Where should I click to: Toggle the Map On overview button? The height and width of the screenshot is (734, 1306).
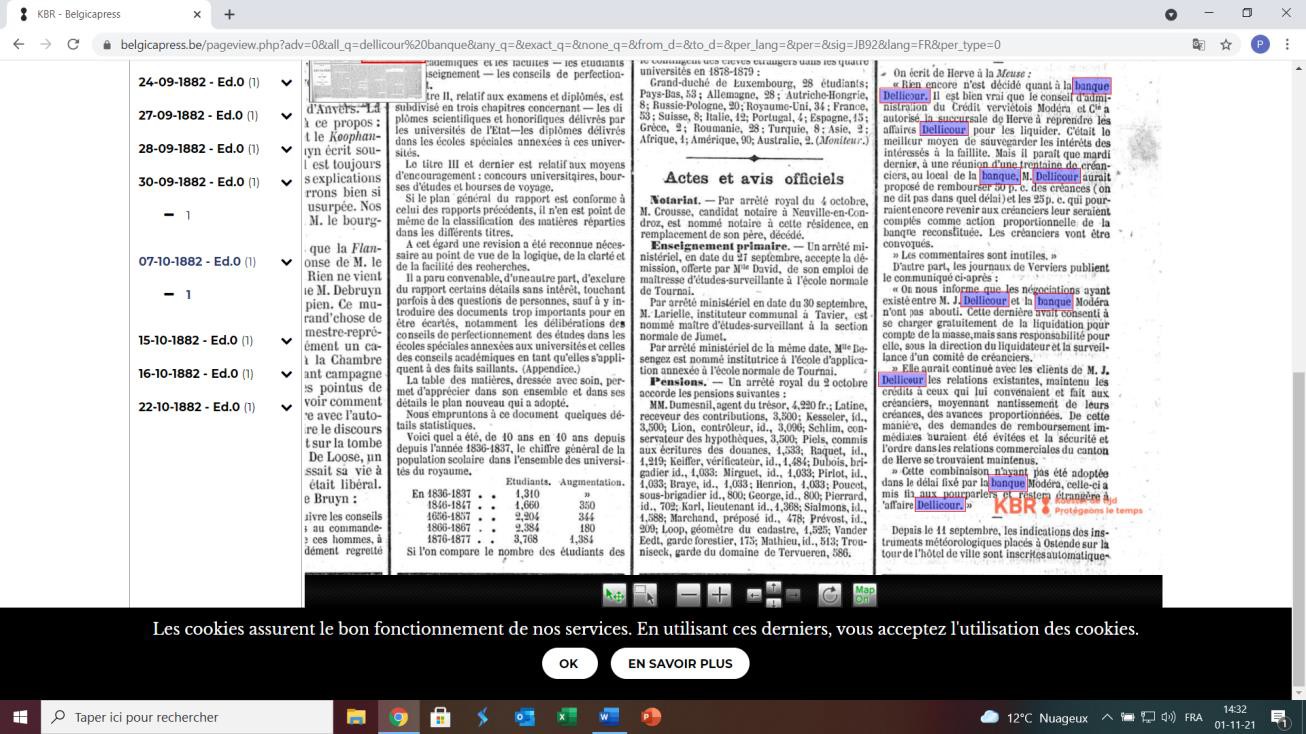click(x=864, y=595)
